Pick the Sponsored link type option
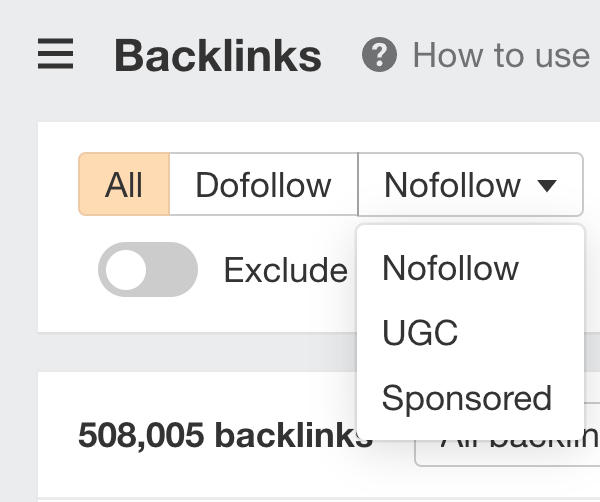Screen dimensions: 600x502 pos(466,398)
